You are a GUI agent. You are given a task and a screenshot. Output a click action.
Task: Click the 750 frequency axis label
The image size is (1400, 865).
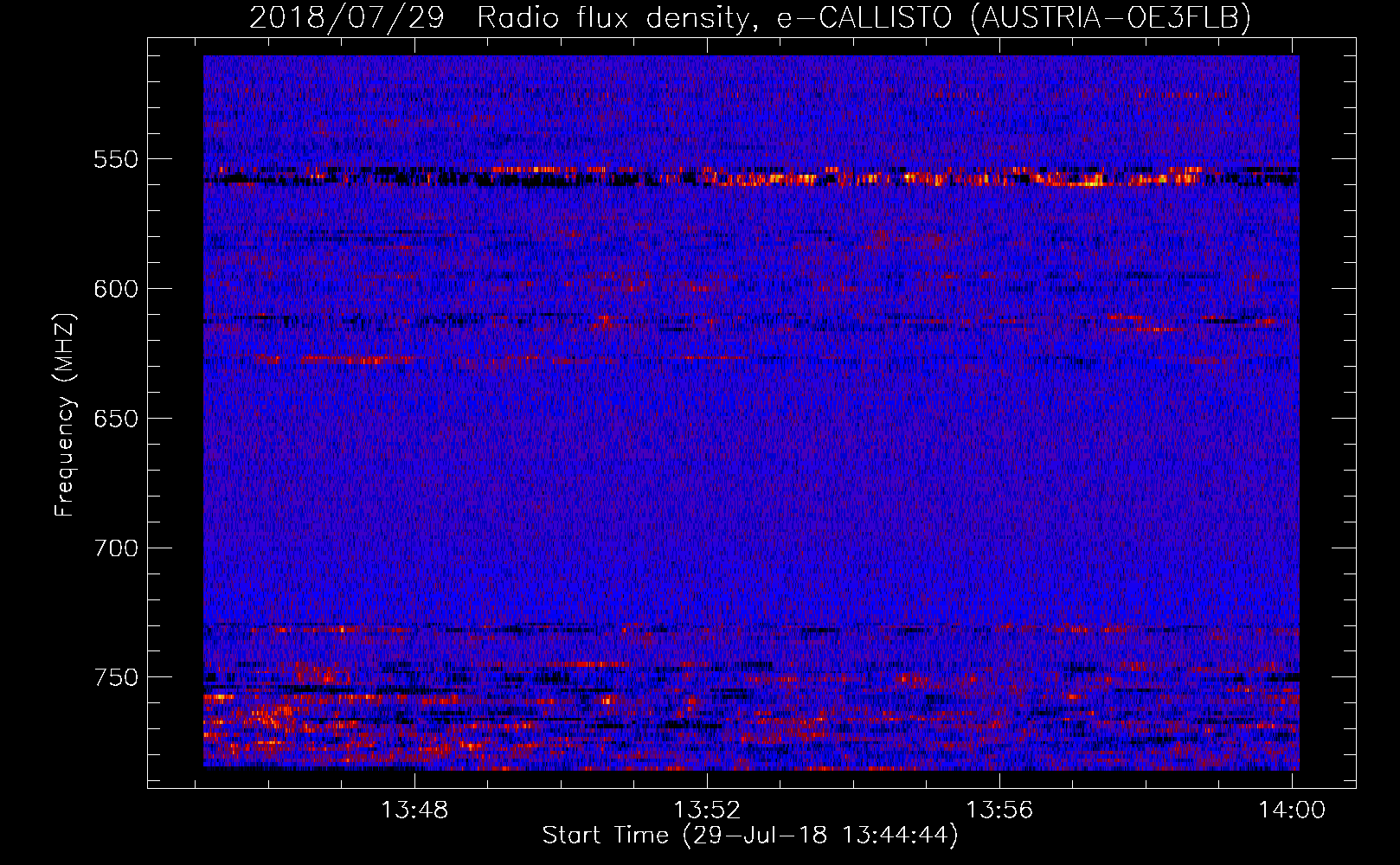click(x=116, y=677)
